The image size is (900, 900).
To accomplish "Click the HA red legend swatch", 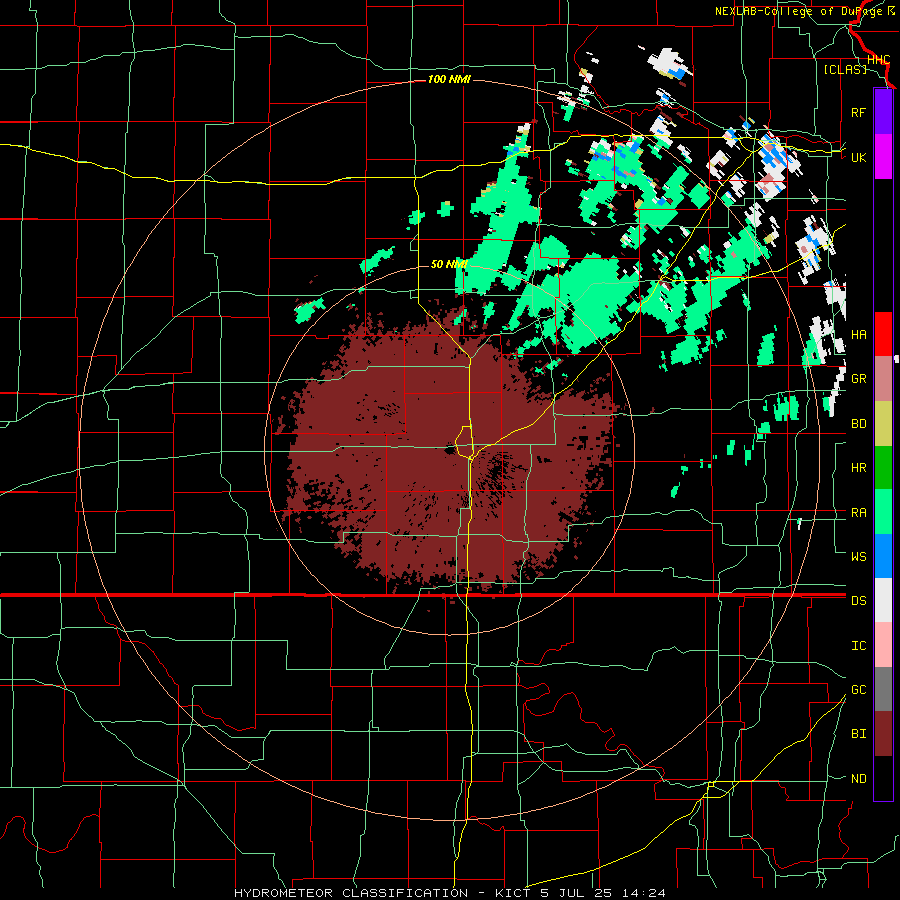I will pyautogui.click(x=883, y=334).
